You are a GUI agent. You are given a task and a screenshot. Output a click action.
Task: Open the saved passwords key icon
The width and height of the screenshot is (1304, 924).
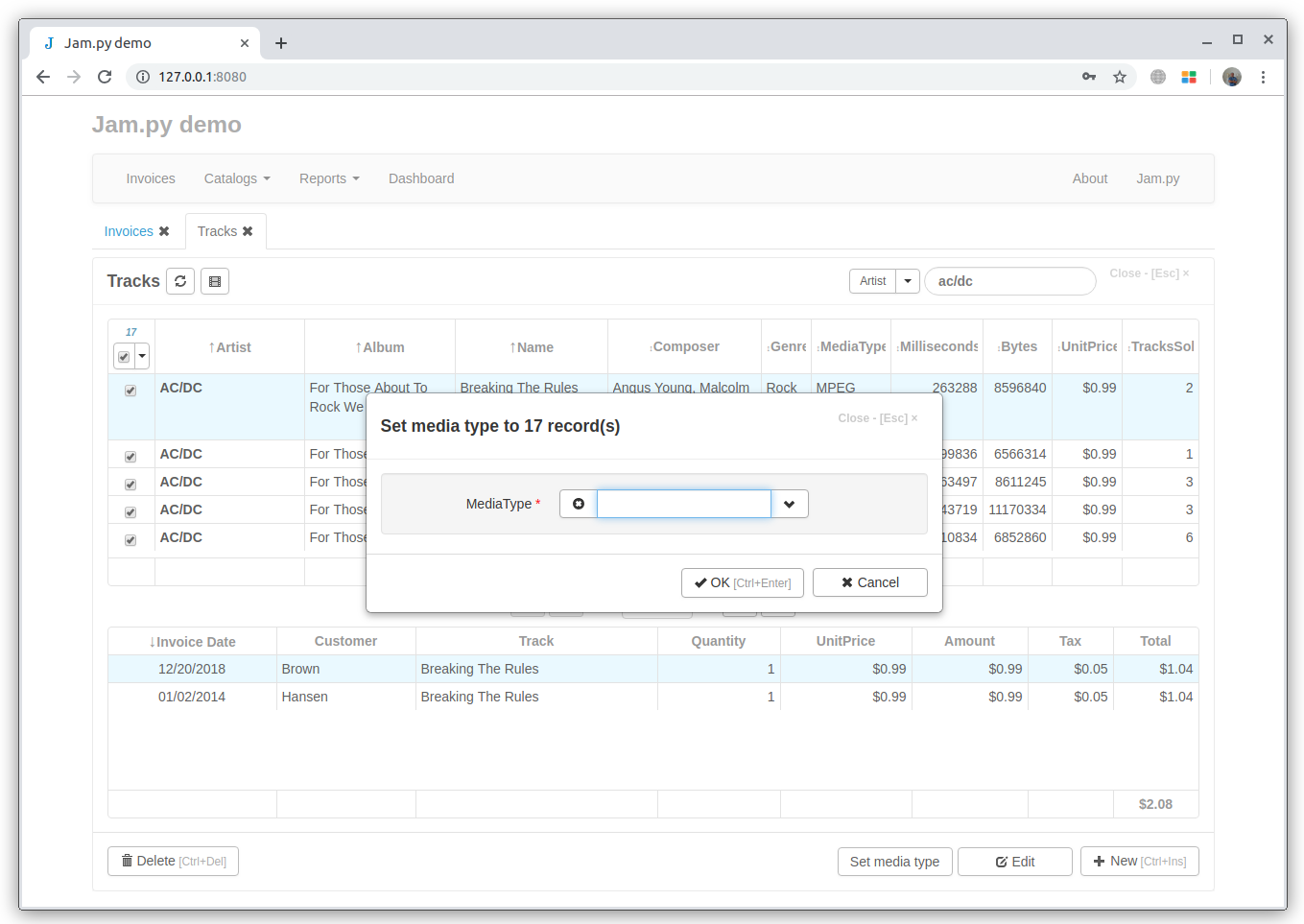(1089, 77)
